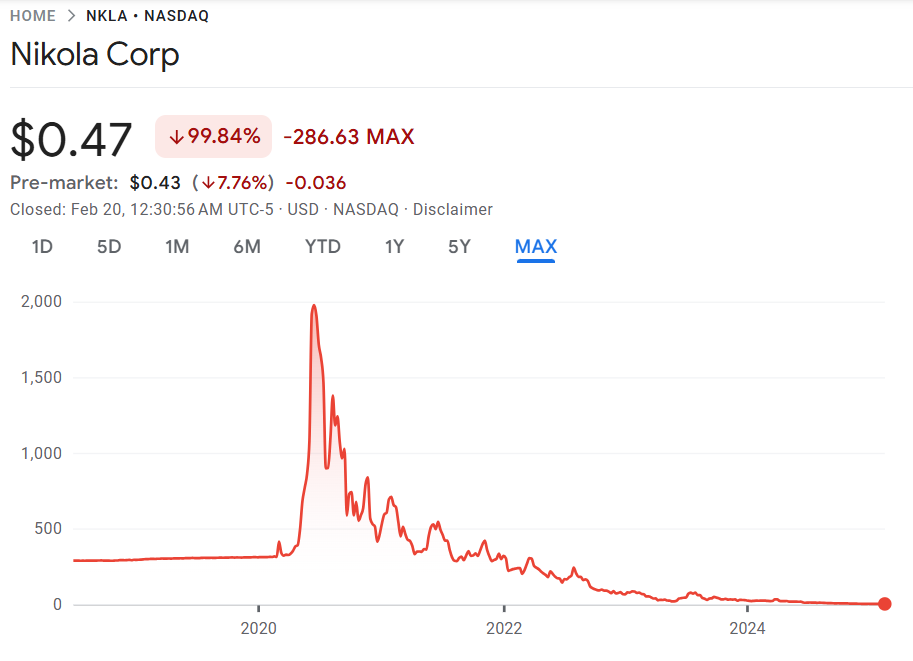Click the breadcrumb chevron after HOME
The width and height of the screenshot is (913, 661).
click(71, 16)
